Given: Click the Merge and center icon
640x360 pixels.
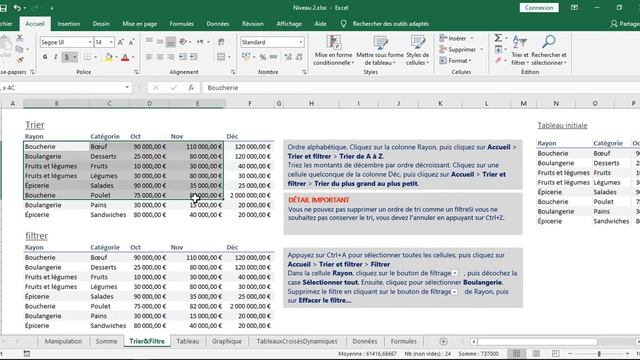Looking at the screenshot, I should coord(221,57).
